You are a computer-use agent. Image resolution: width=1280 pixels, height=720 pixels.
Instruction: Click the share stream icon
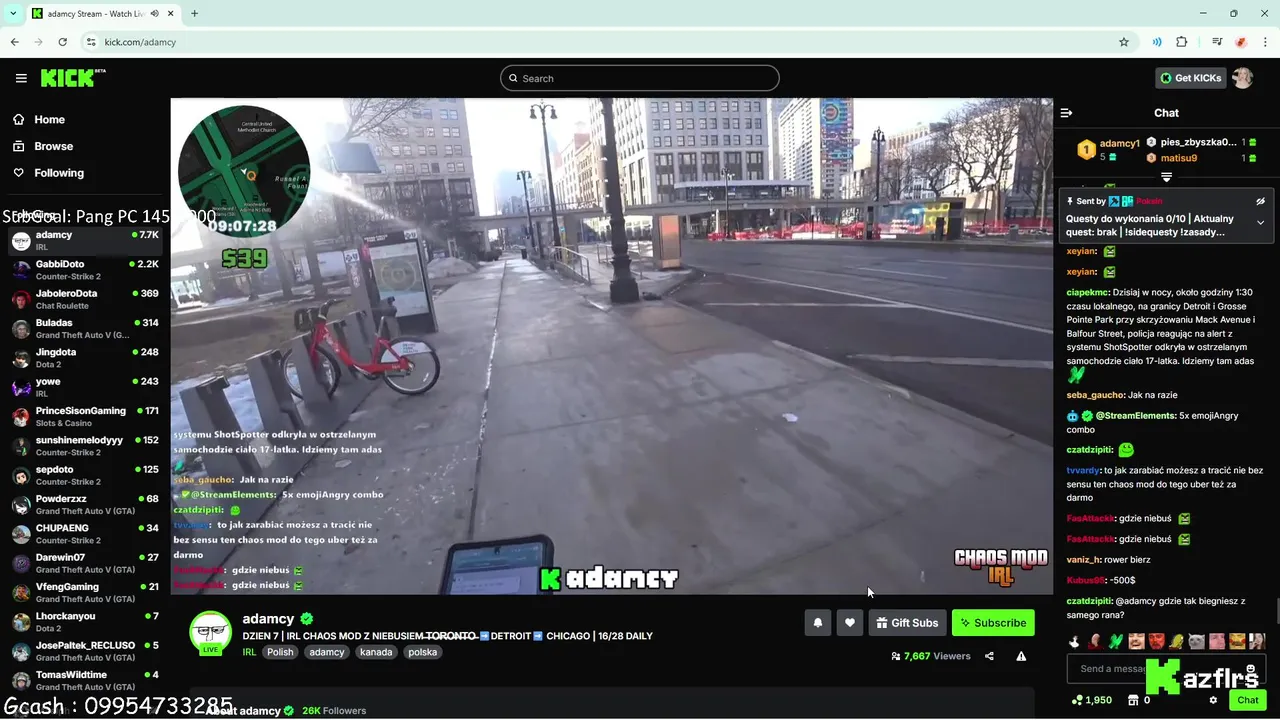click(x=989, y=656)
